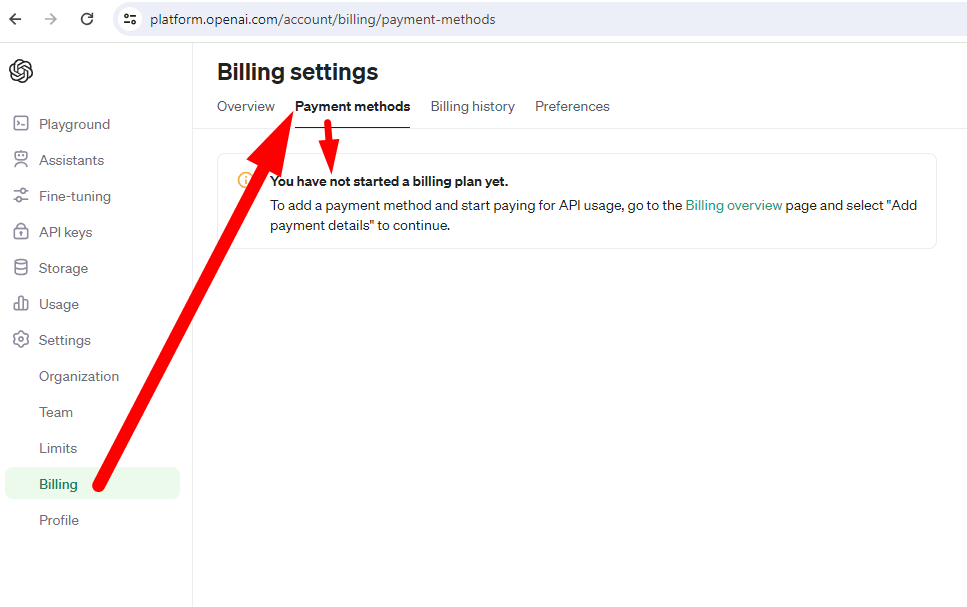
Task: Open the Playground page
Action: click(x=74, y=124)
